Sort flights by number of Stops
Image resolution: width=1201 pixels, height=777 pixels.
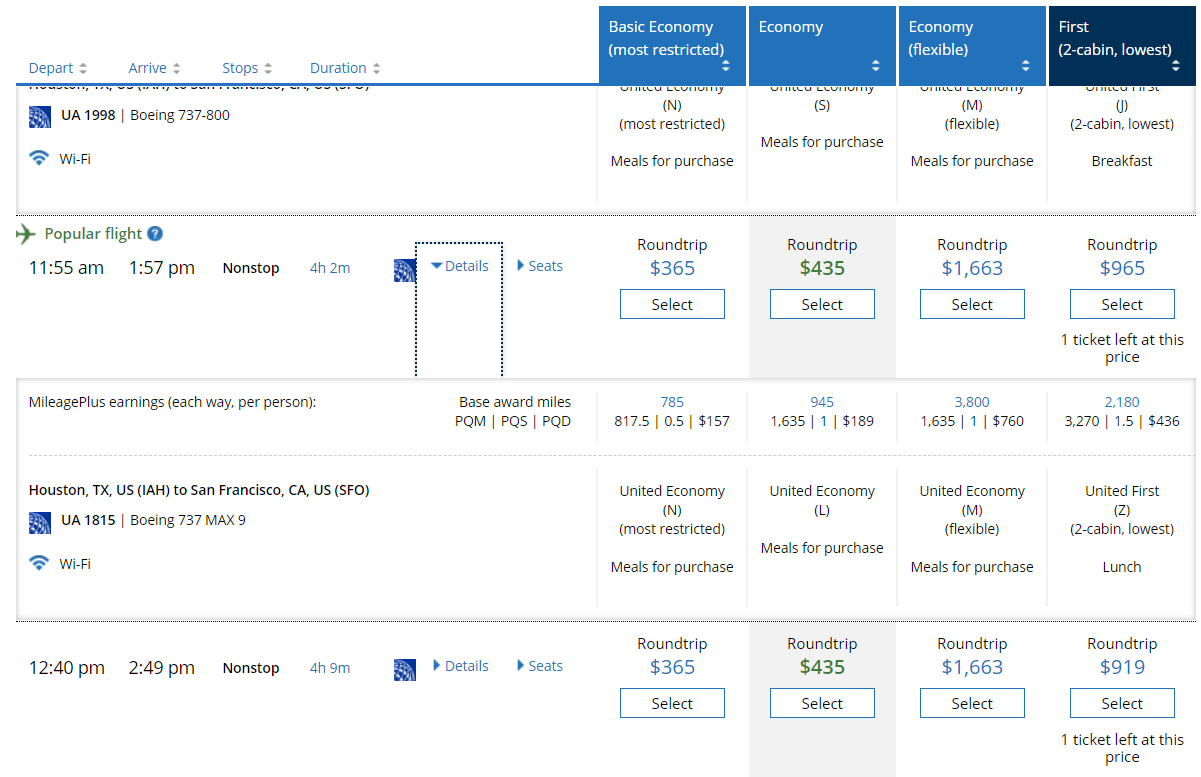(x=247, y=68)
